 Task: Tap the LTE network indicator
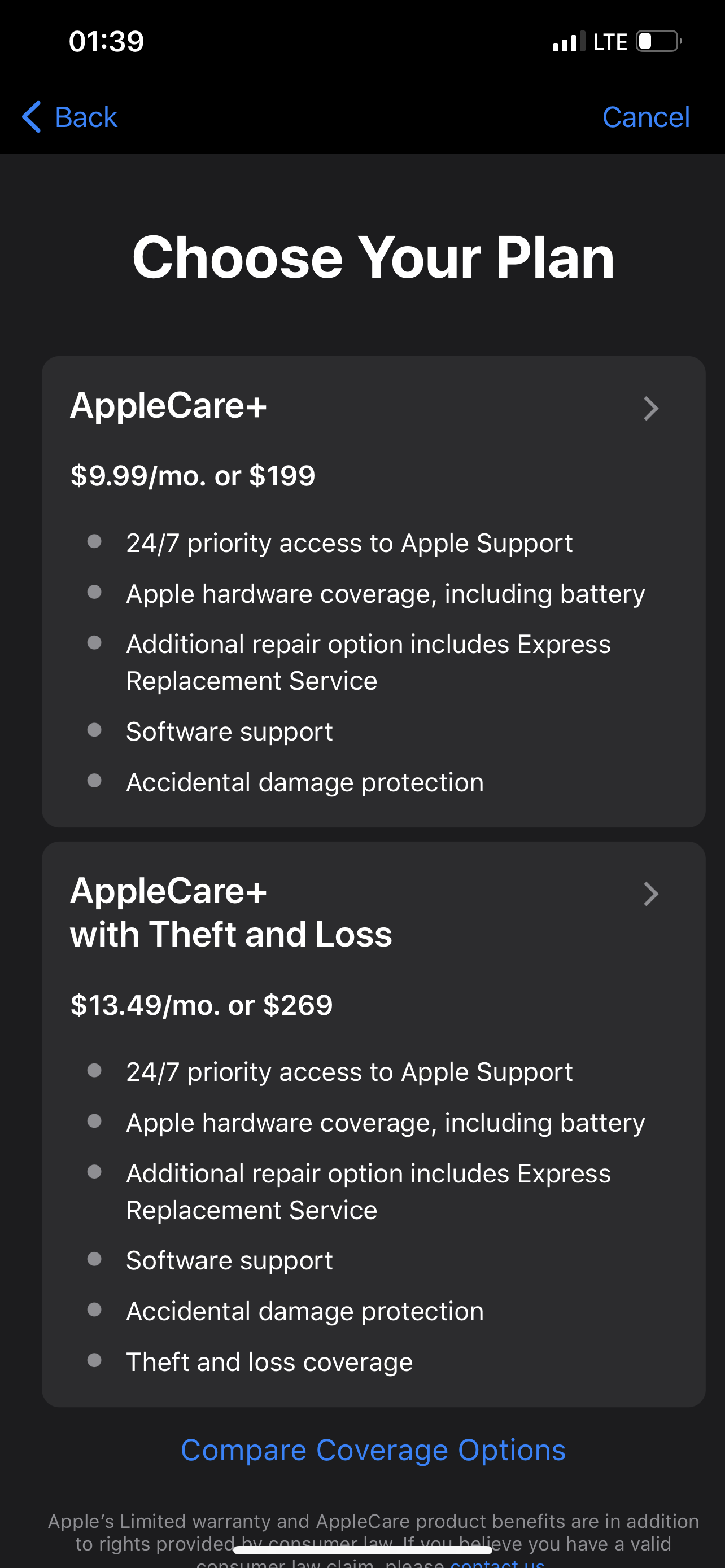tap(610, 42)
